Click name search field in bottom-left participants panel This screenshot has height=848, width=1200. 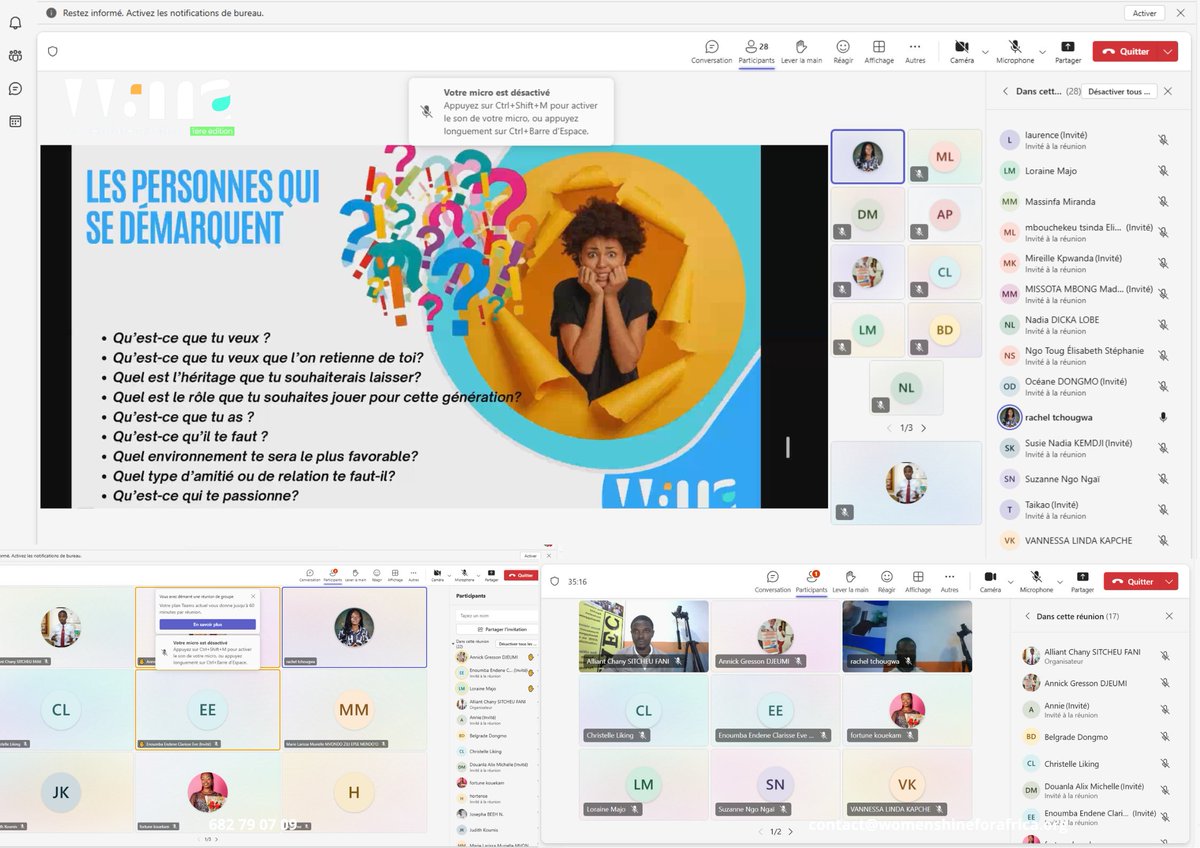tap(498, 615)
